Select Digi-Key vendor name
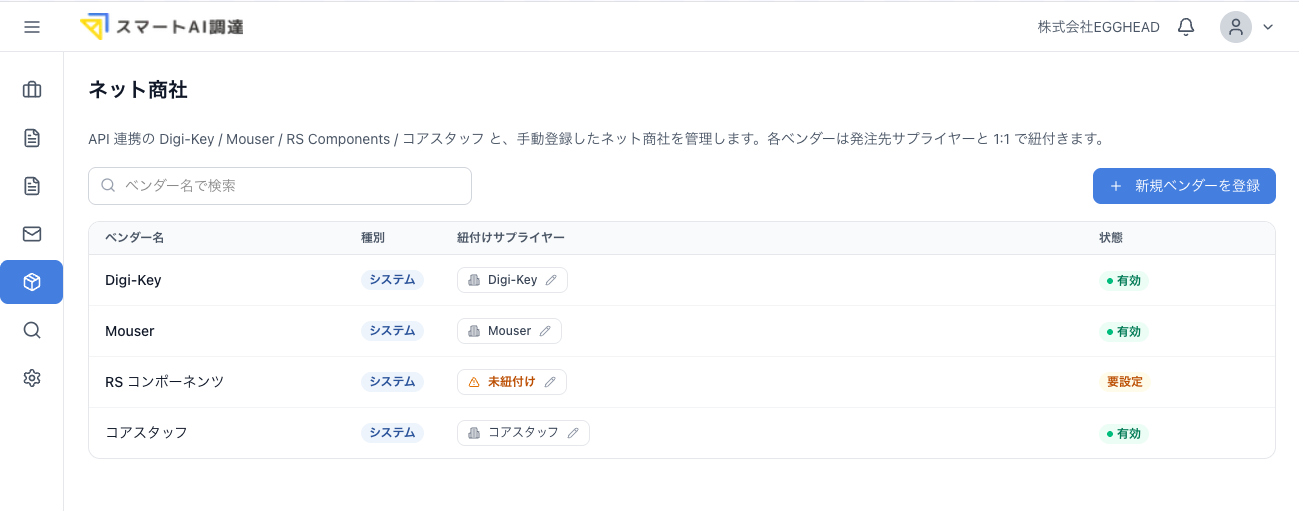Screen dimensions: 1299x511 (133, 280)
